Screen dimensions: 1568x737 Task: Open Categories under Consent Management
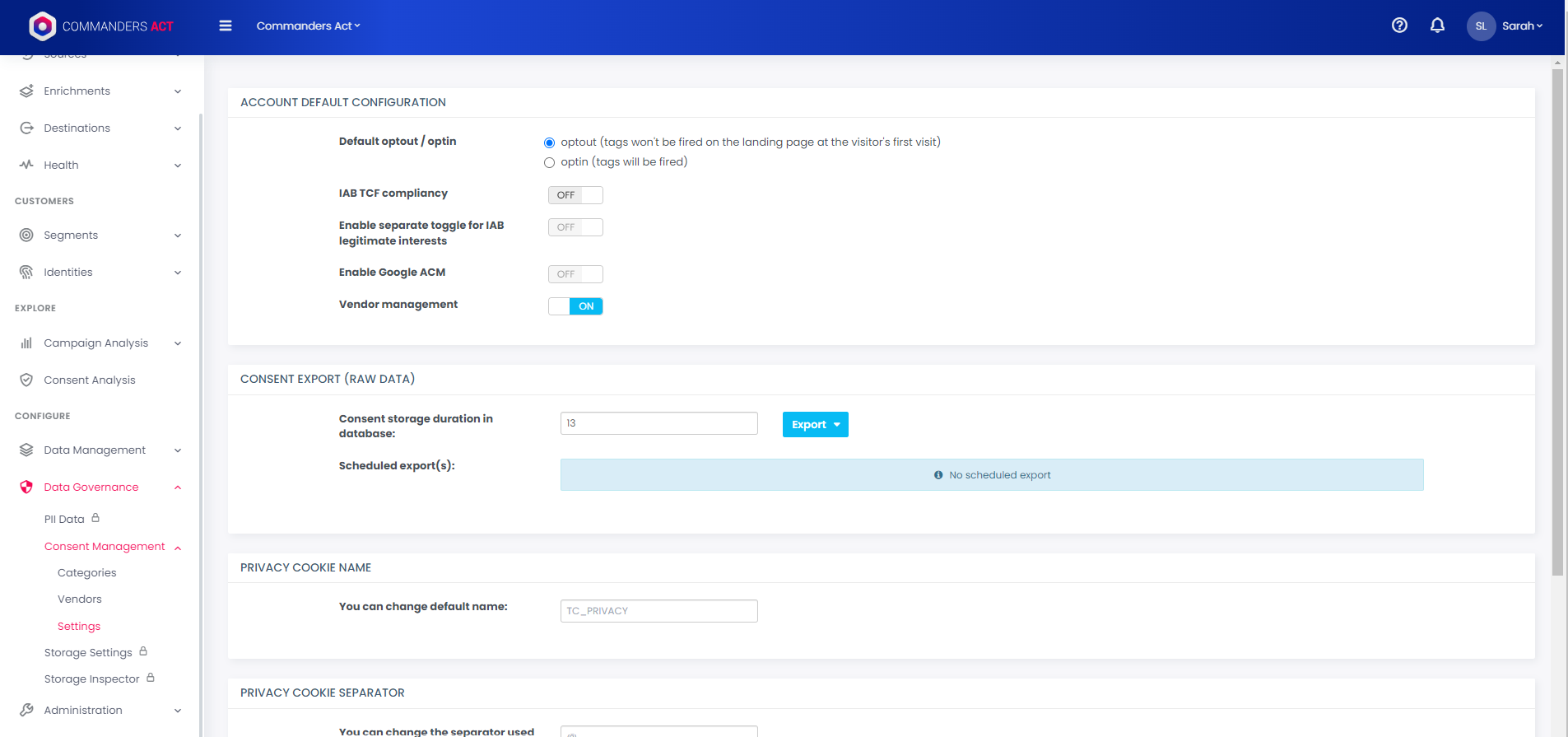point(87,572)
